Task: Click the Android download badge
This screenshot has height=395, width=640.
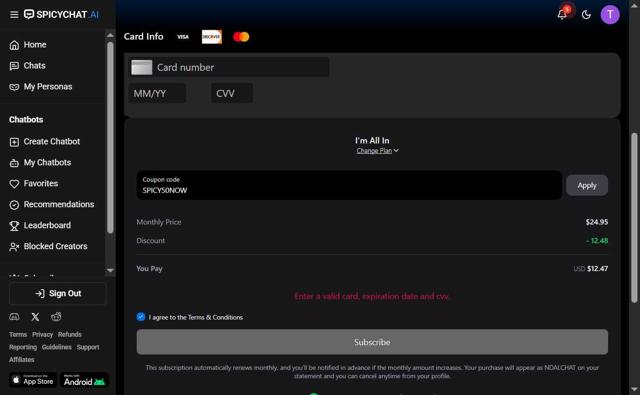Action: (x=84, y=380)
